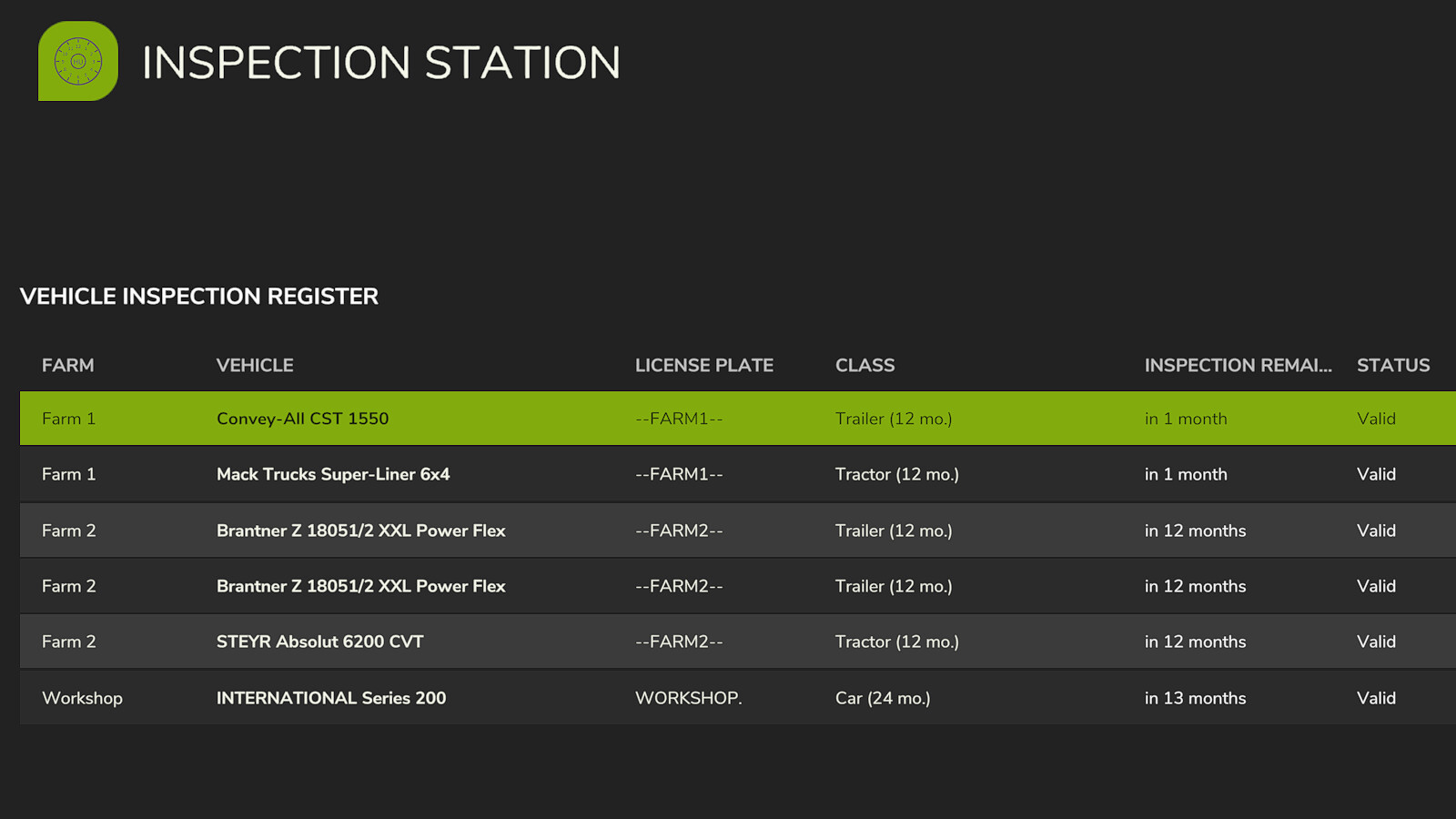Click the Car (24 mo.) class cell

click(x=883, y=698)
